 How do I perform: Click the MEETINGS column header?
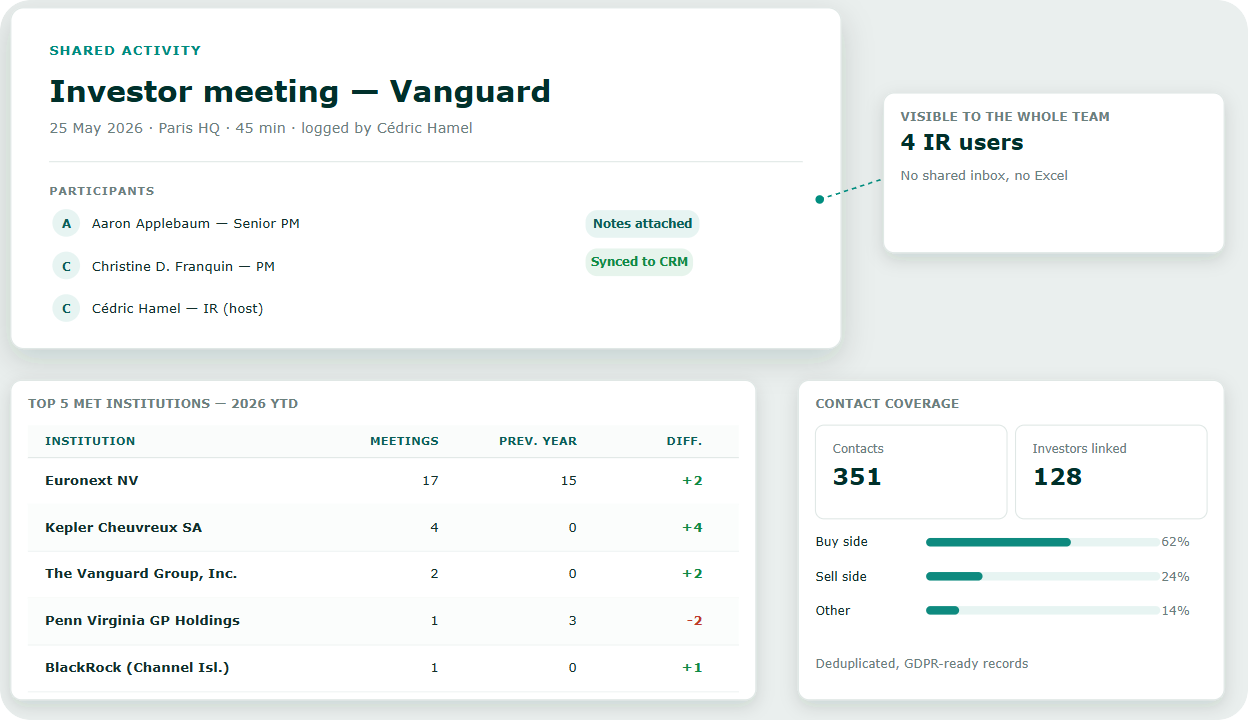404,441
